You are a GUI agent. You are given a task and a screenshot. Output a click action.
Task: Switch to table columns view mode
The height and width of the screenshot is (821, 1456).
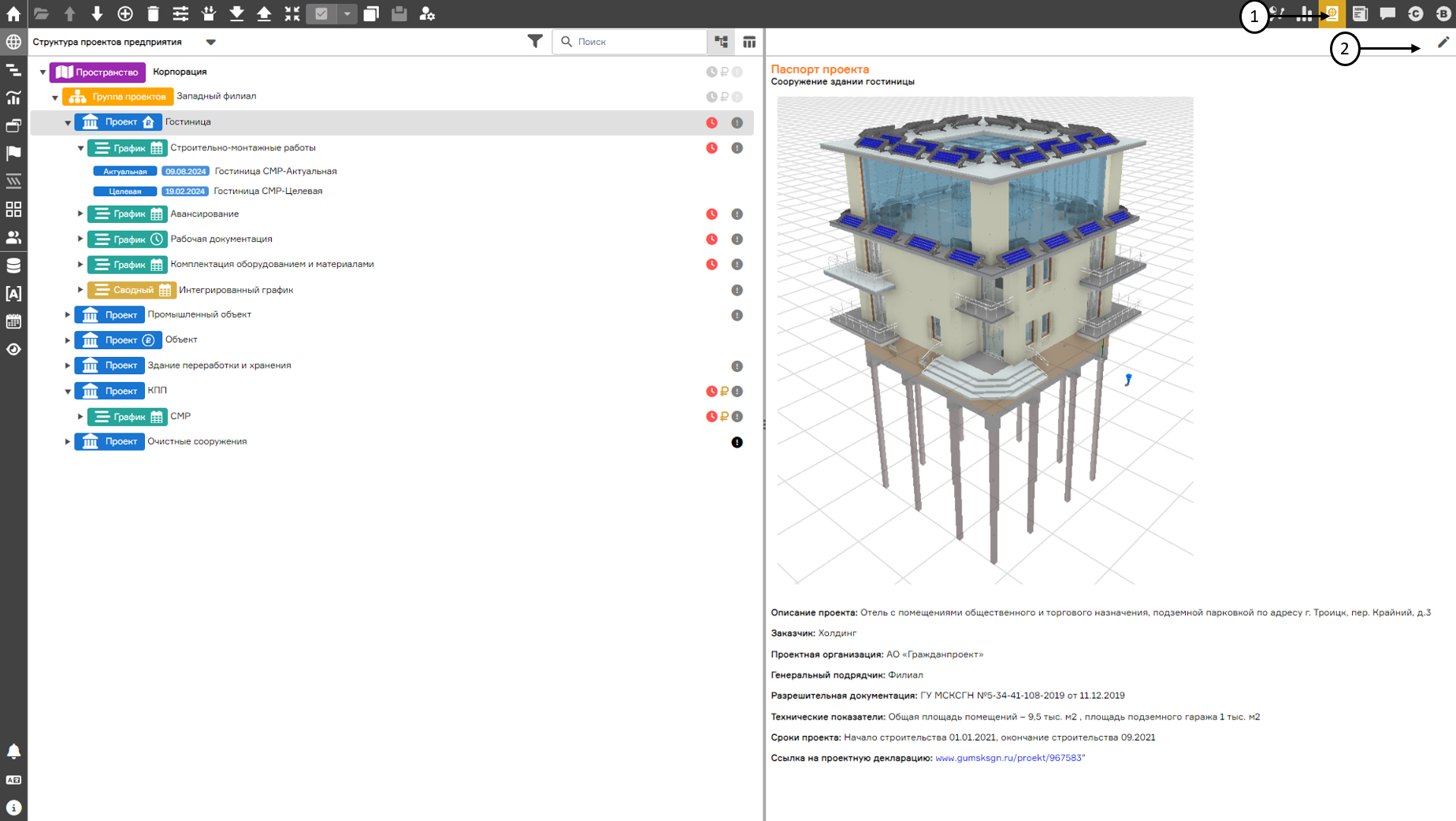coord(749,42)
